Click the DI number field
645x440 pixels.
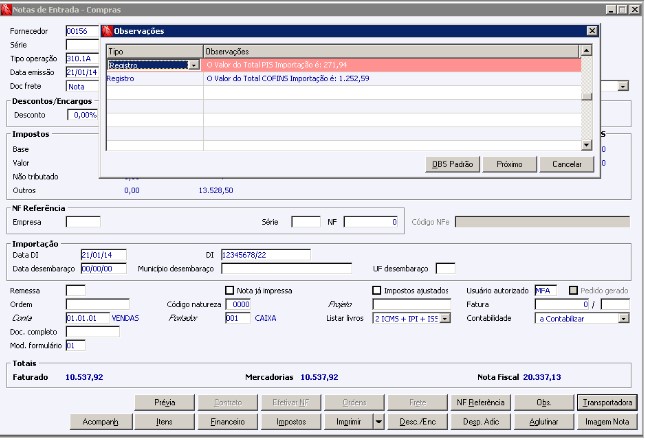coord(266,255)
